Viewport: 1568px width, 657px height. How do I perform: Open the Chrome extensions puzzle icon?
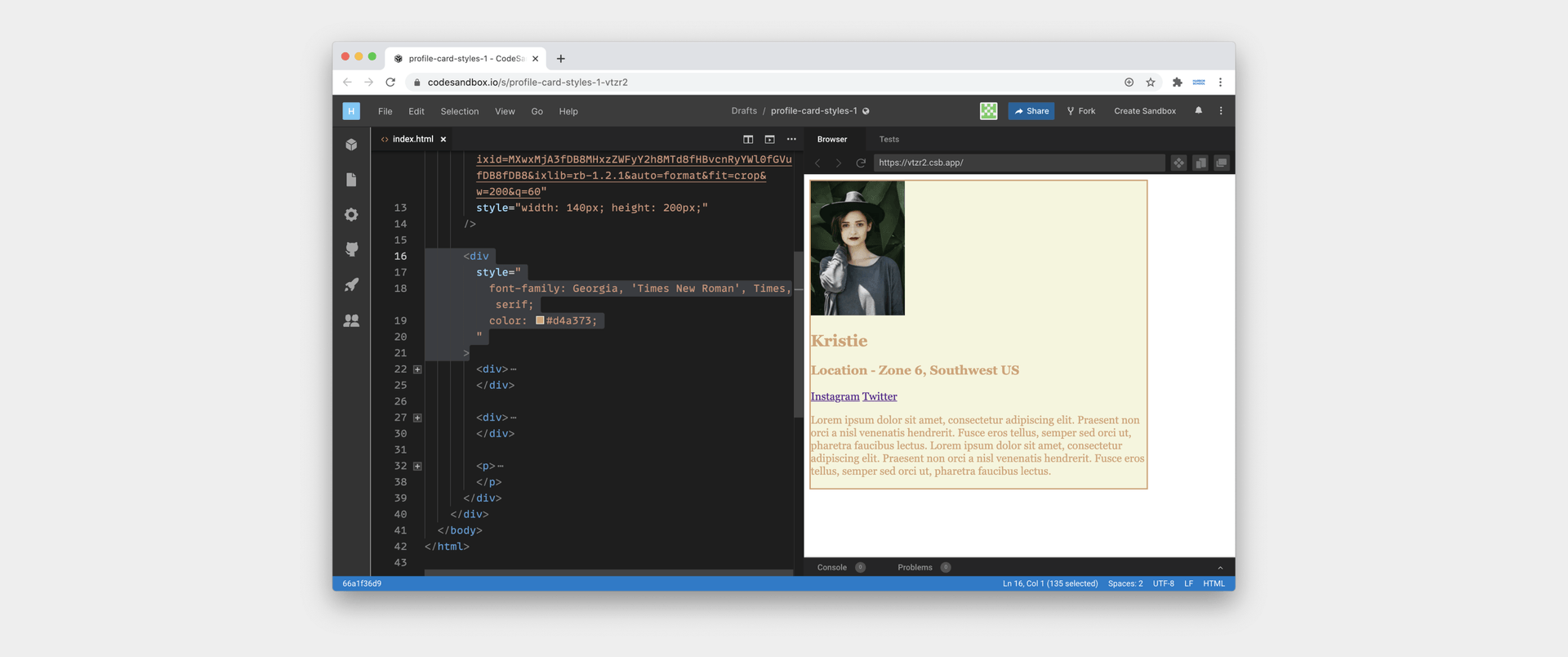click(1177, 82)
